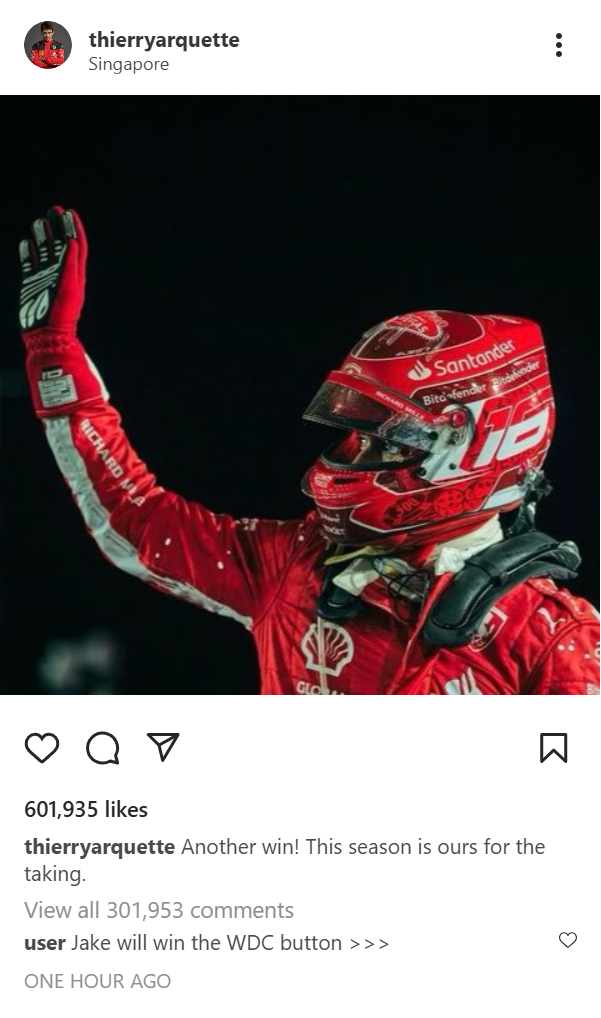Like the comment from user with the small heart

click(568, 940)
